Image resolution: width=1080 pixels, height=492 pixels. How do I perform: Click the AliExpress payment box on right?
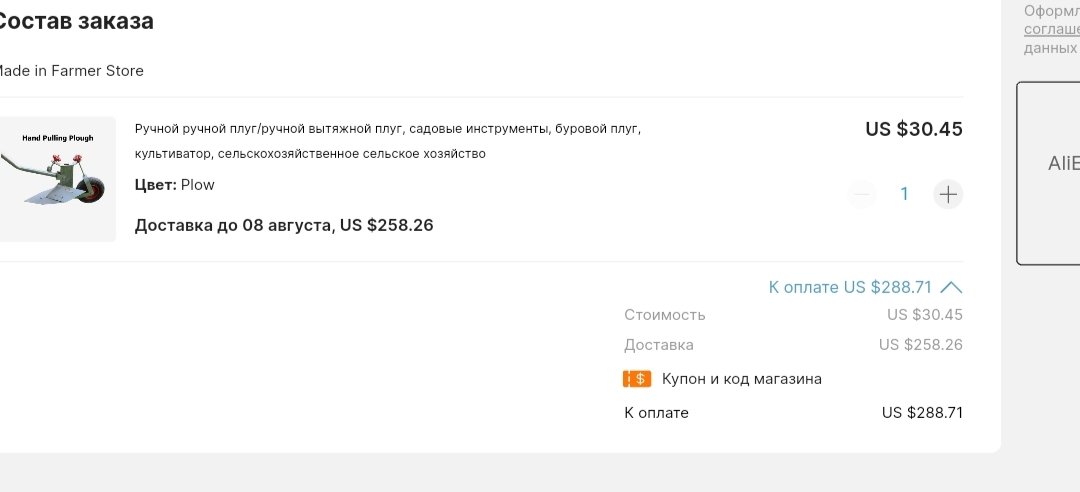coord(1048,173)
